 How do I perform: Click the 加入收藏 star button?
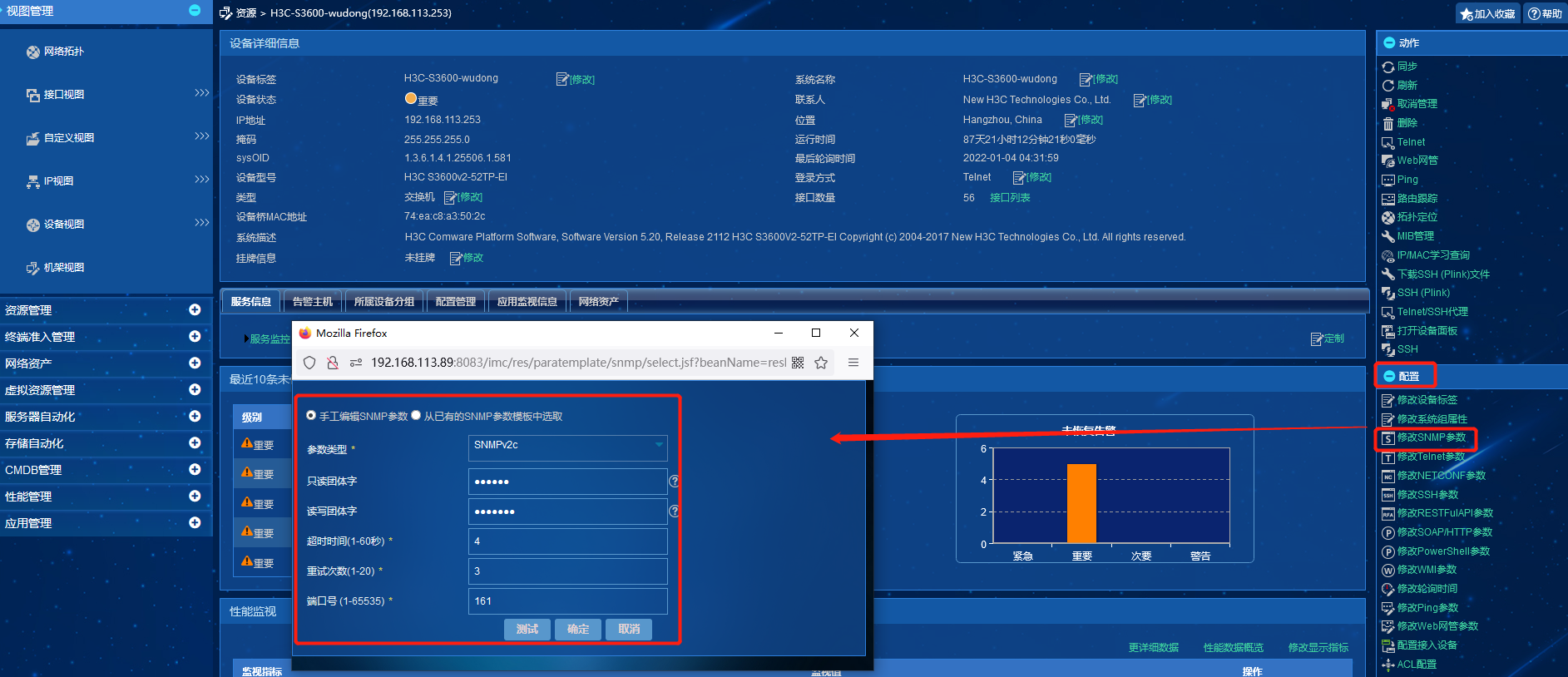tap(1488, 13)
